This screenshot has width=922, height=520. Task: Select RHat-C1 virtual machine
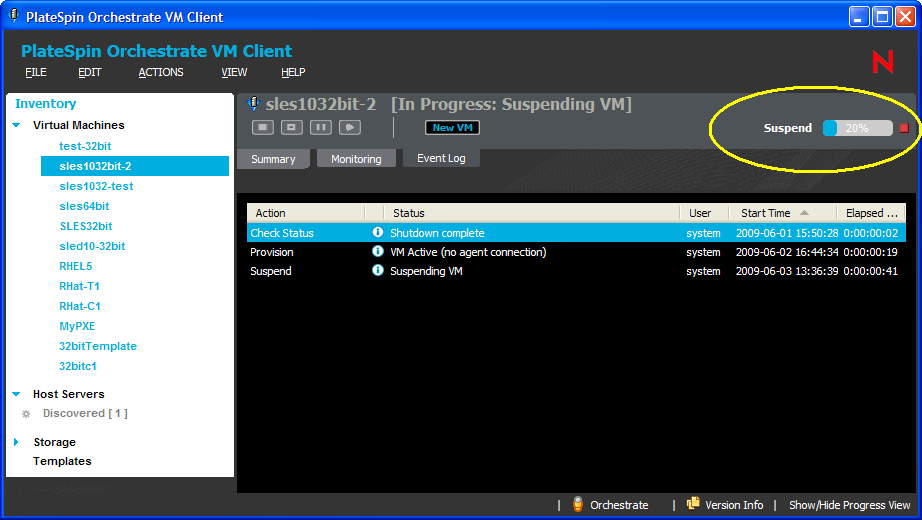tap(80, 306)
